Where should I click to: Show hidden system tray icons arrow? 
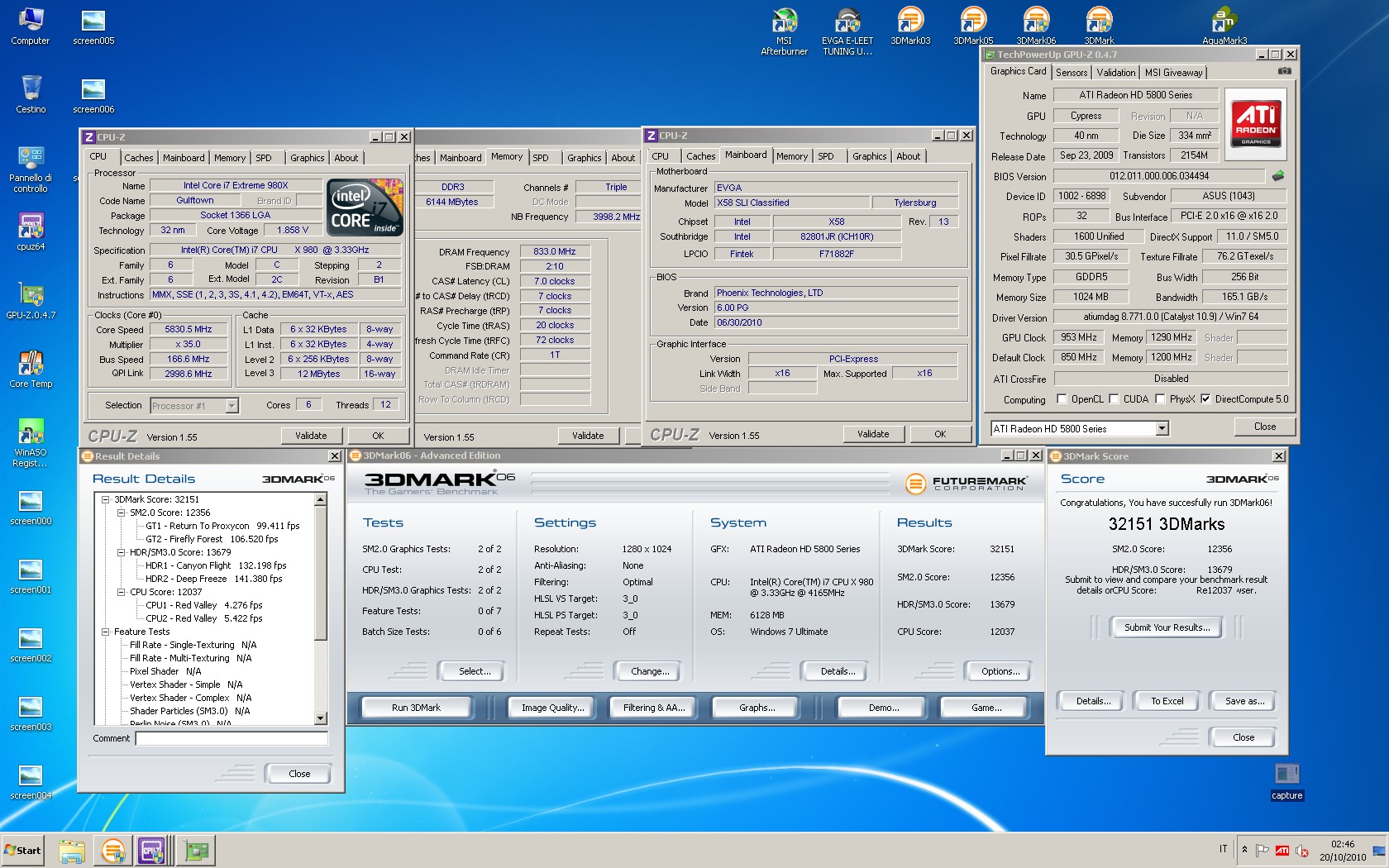click(x=1244, y=850)
